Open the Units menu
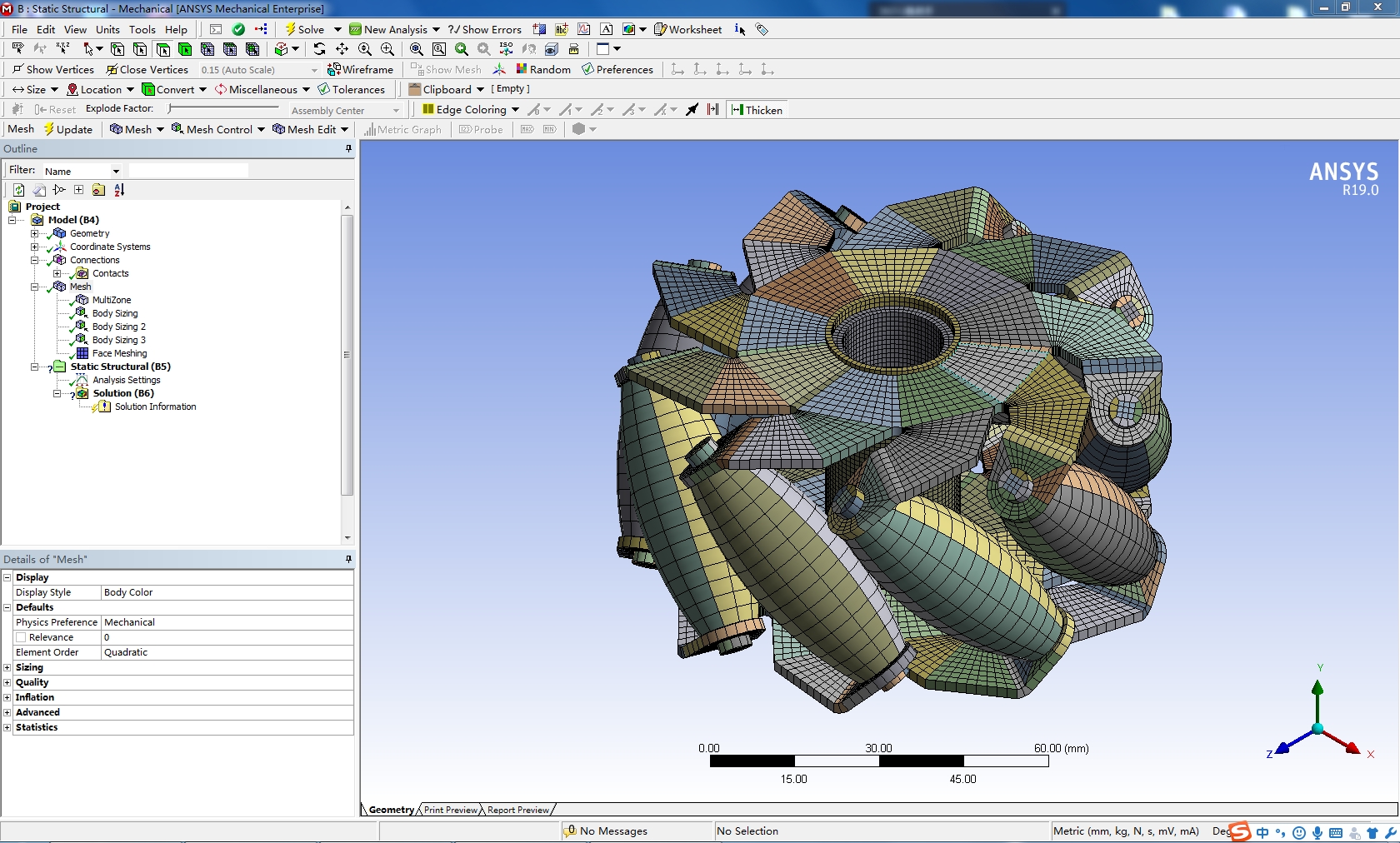 pyautogui.click(x=107, y=29)
